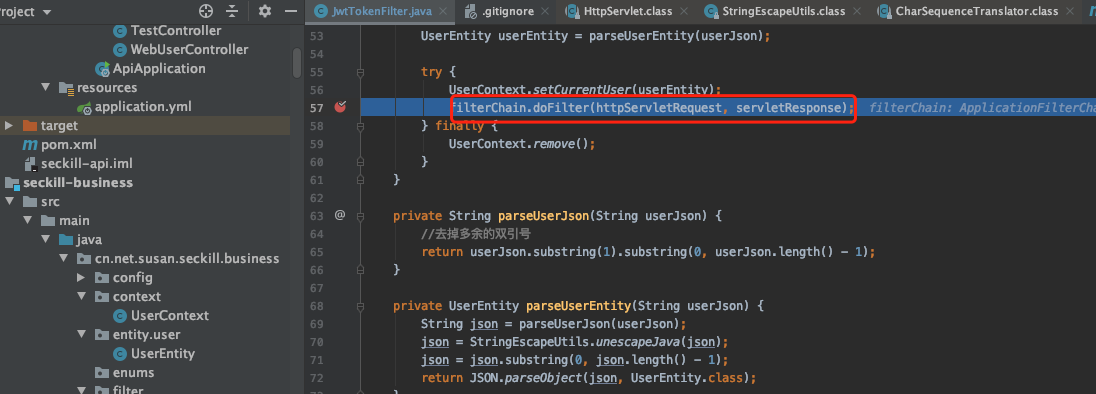Click the resources folder icon
Screen dimensions: 1096x394
66,88
